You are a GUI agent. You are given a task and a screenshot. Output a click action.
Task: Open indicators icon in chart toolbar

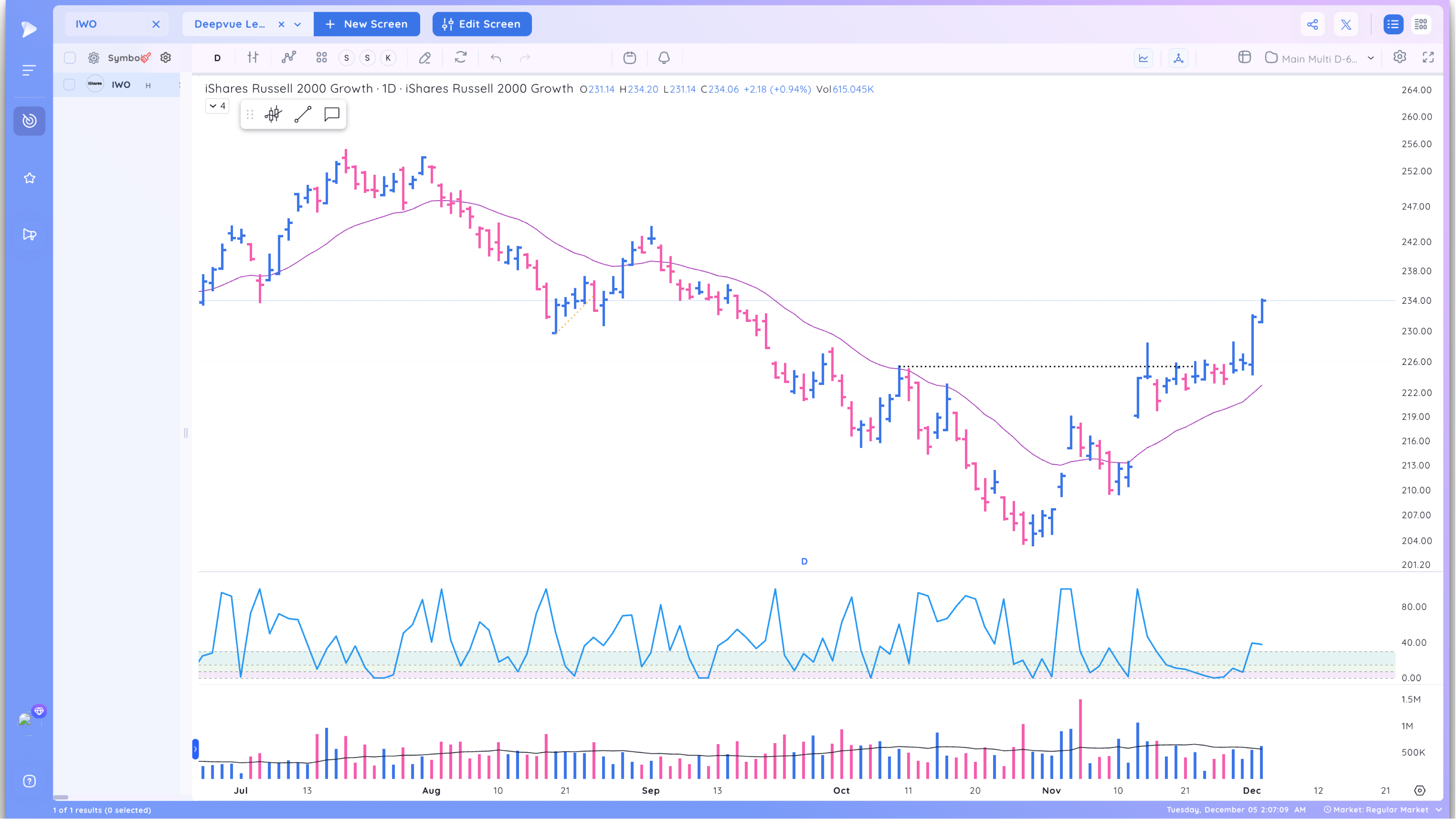click(x=289, y=58)
